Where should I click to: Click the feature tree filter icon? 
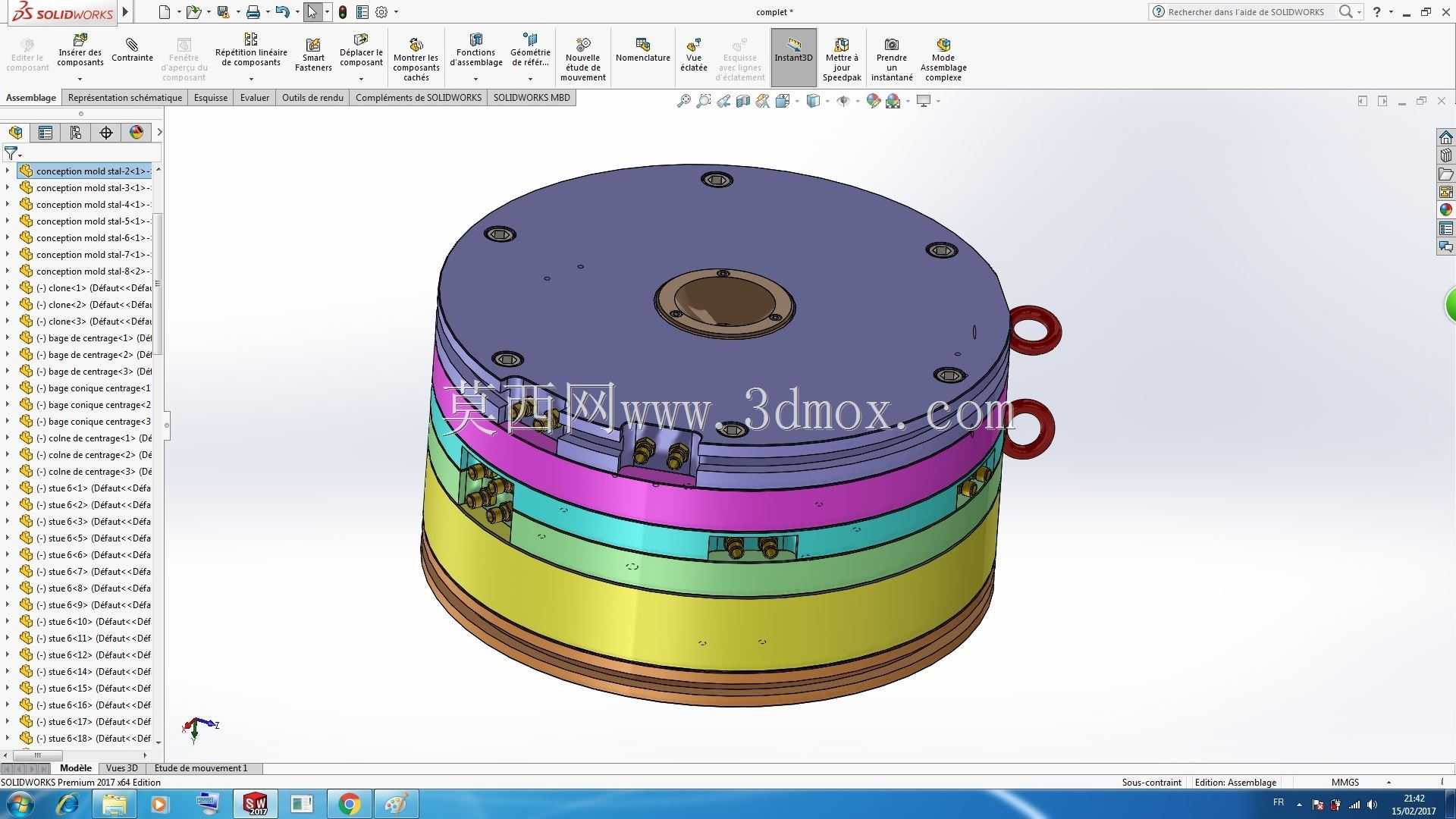pos(11,154)
